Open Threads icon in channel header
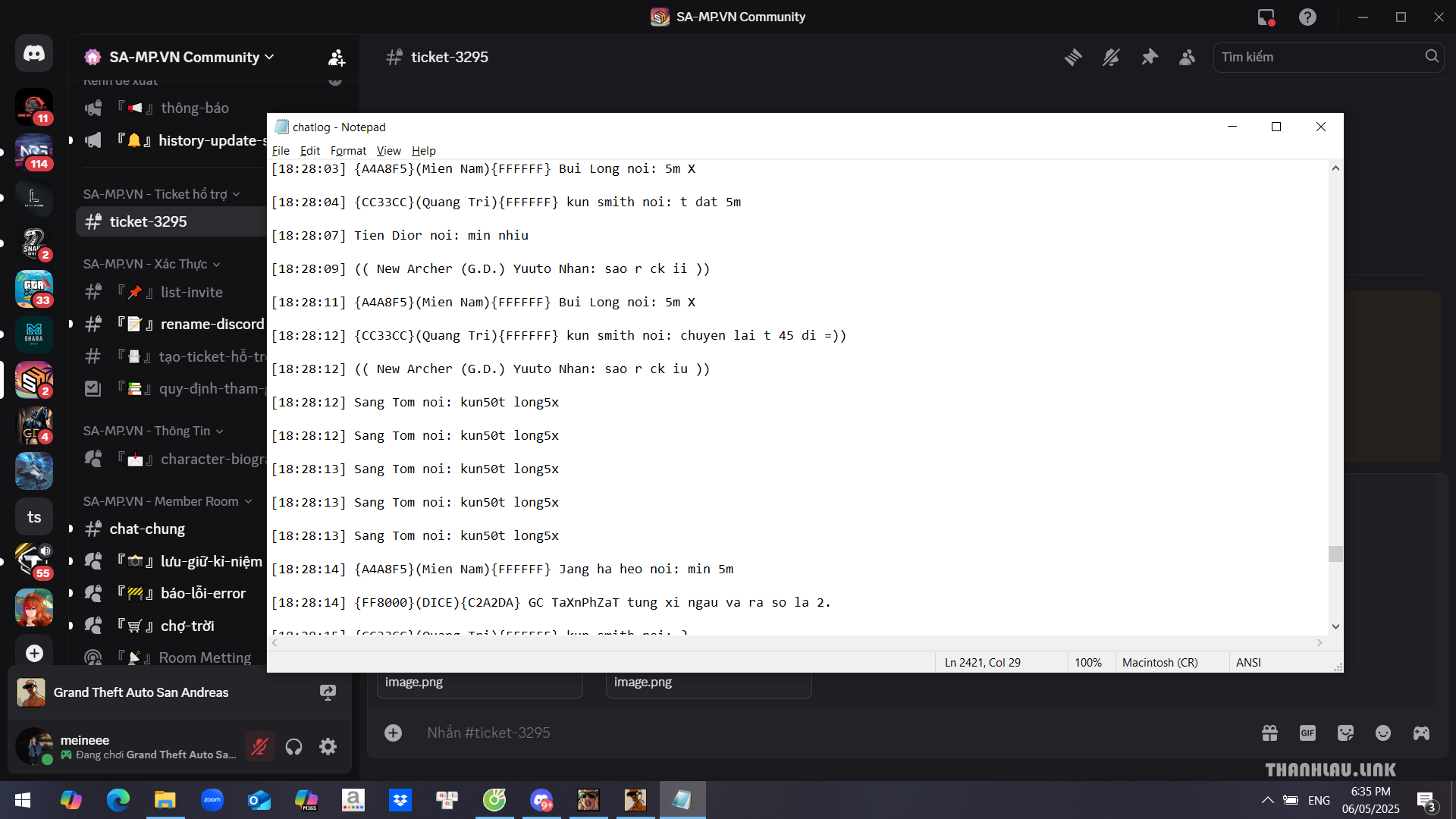The width and height of the screenshot is (1456, 819). 1073,57
